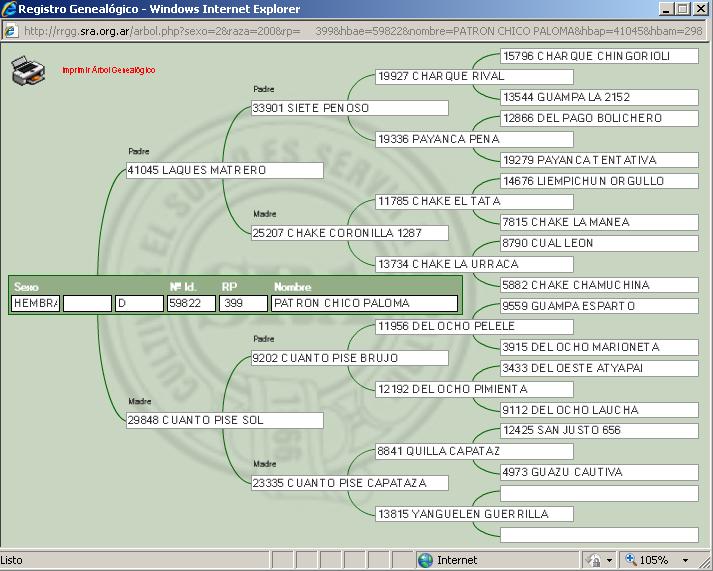The height and width of the screenshot is (571, 713).
Task: Click the page icon beside the URL
Action: point(11,30)
